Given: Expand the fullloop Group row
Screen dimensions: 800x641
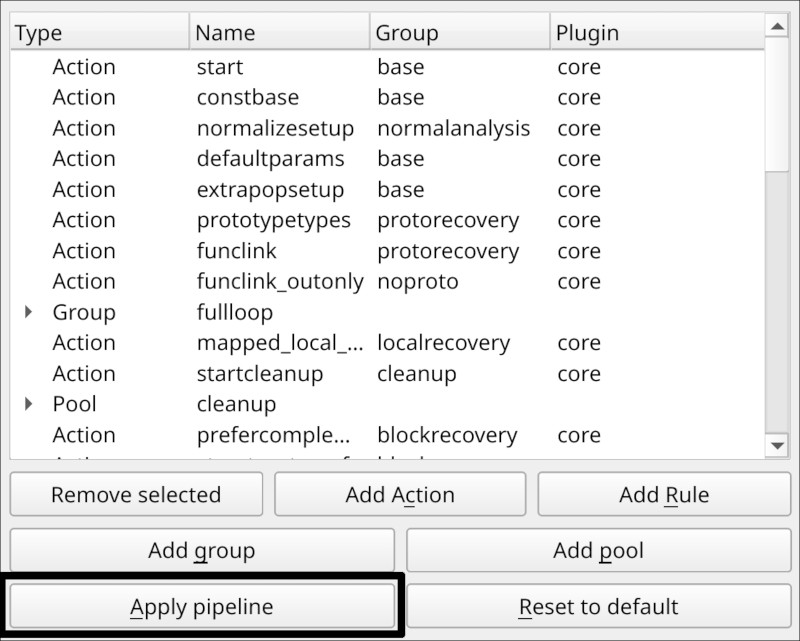Looking at the screenshot, I should point(29,312).
